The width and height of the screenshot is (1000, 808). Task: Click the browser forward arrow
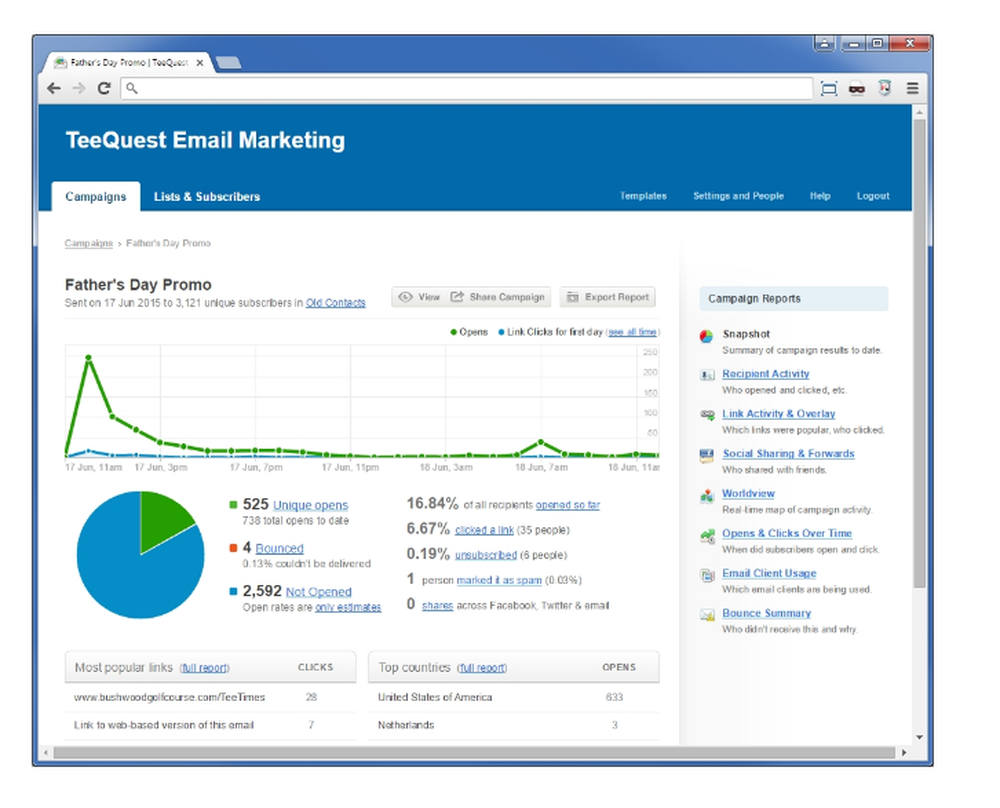click(78, 89)
